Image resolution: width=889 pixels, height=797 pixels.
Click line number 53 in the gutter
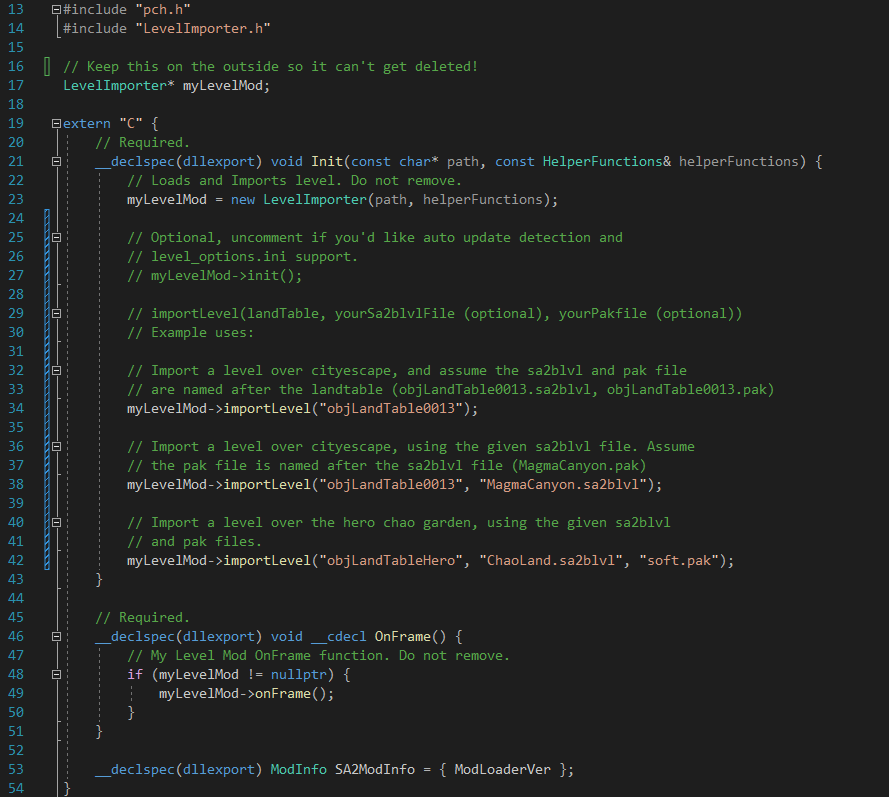(x=16, y=770)
